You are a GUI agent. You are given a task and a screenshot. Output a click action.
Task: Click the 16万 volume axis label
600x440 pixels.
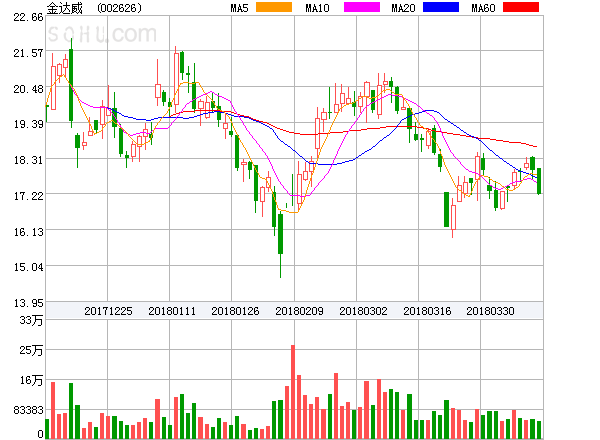tap(31, 380)
